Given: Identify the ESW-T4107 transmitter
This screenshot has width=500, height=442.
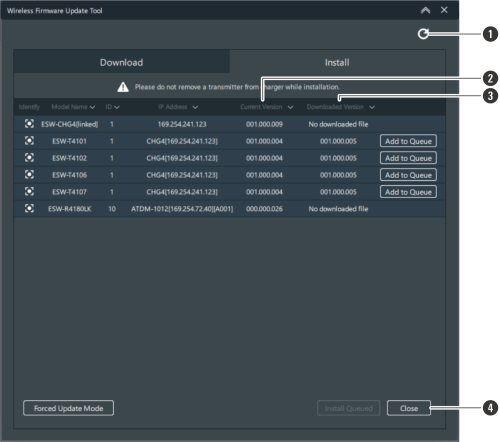Looking at the screenshot, I should tap(29, 192).
